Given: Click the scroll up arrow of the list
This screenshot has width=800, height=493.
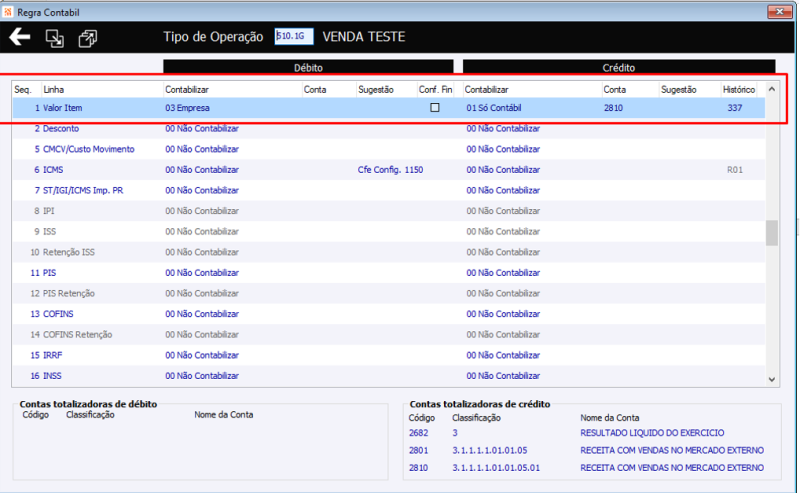Looking at the screenshot, I should [x=771, y=89].
